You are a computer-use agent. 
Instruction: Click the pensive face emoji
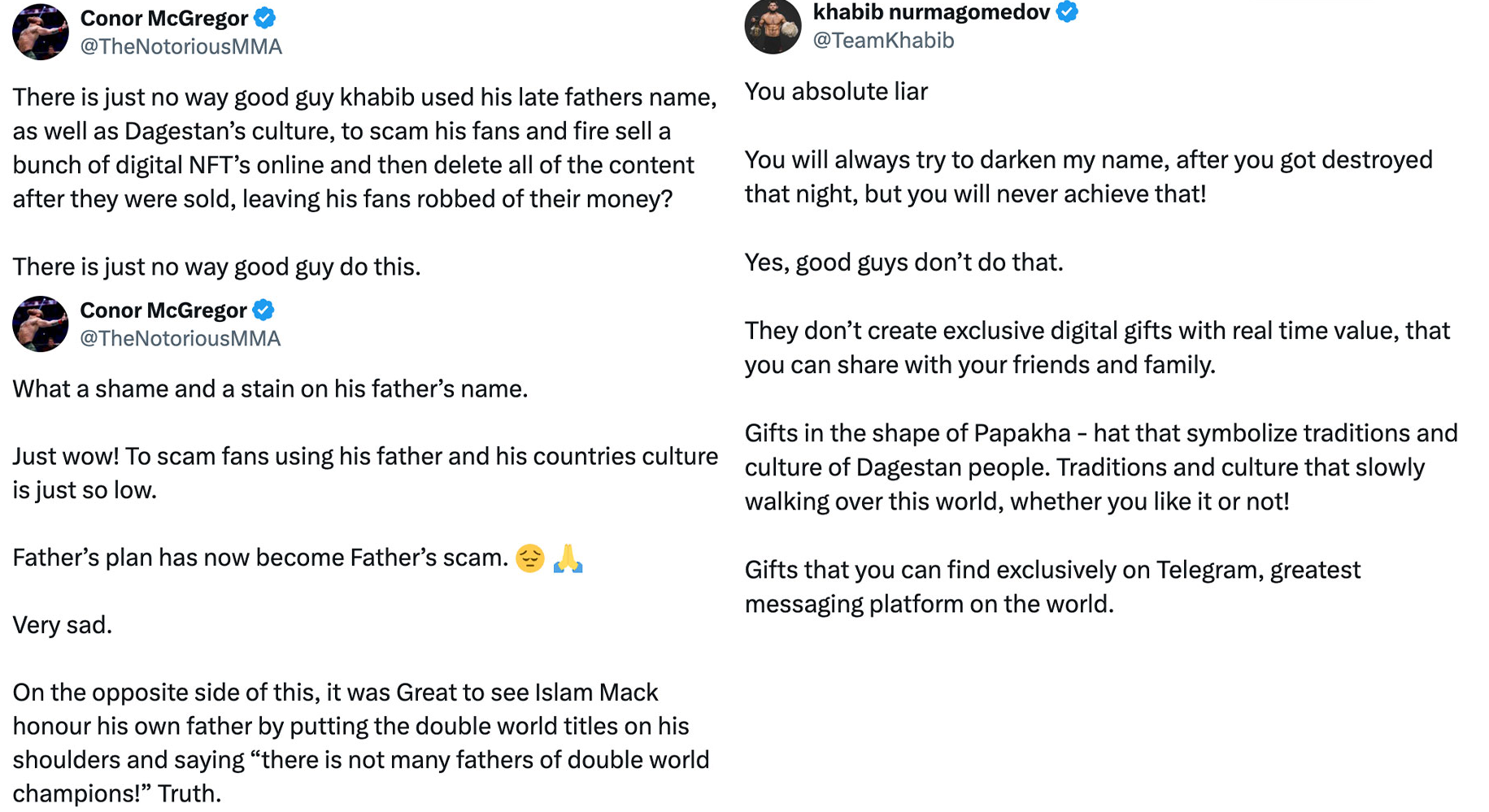(530, 558)
